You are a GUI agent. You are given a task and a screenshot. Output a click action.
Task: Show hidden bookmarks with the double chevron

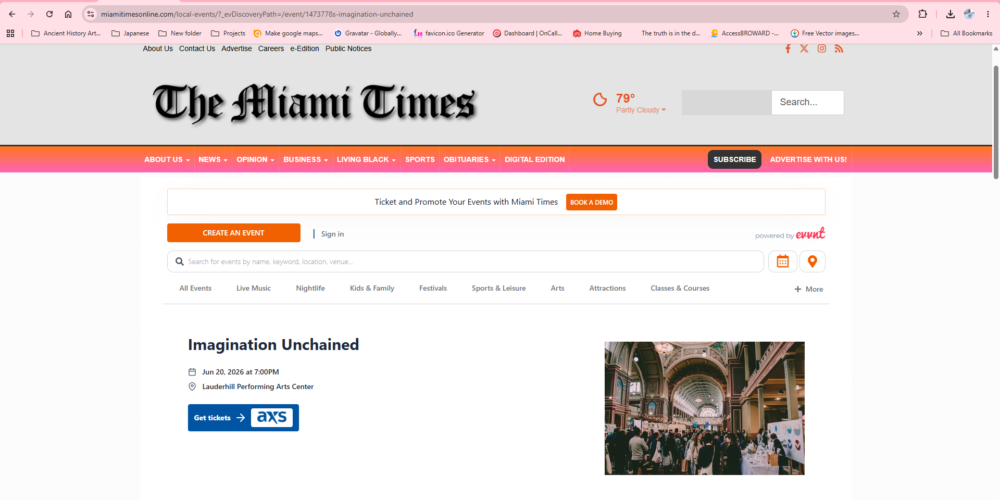point(920,33)
